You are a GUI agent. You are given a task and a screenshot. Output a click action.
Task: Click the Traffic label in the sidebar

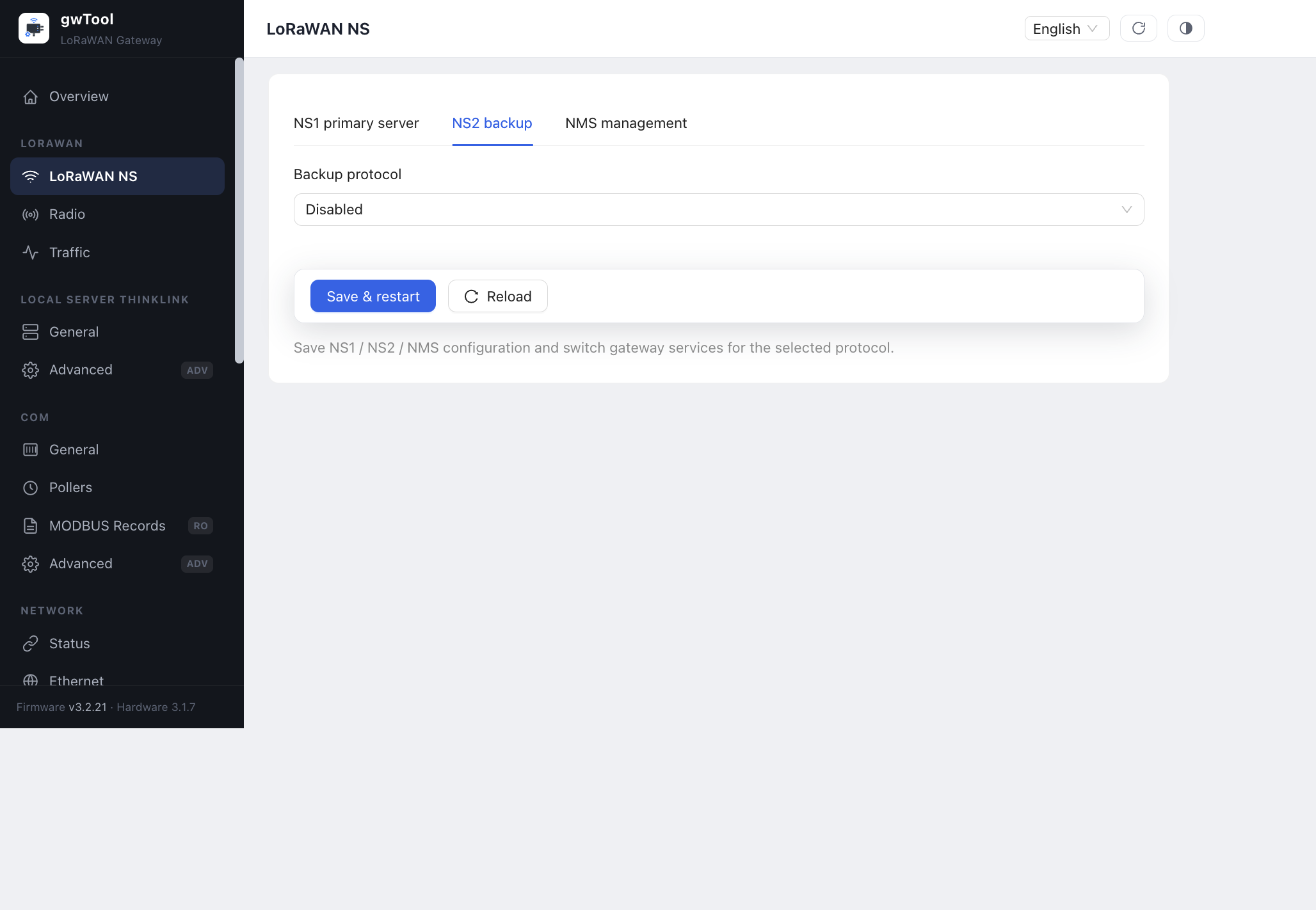[x=70, y=253]
